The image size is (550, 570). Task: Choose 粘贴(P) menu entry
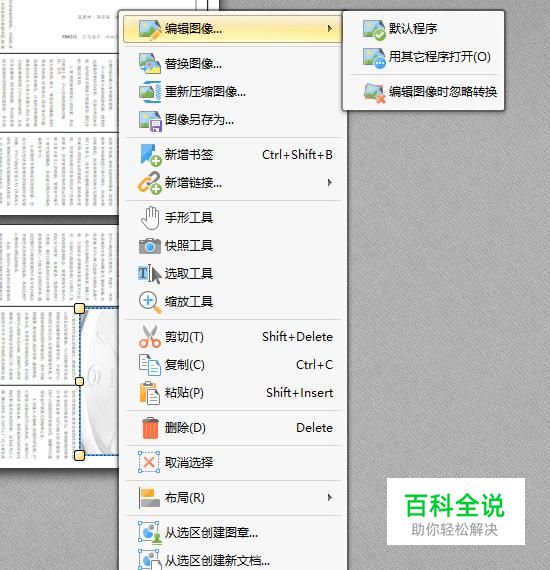233,393
